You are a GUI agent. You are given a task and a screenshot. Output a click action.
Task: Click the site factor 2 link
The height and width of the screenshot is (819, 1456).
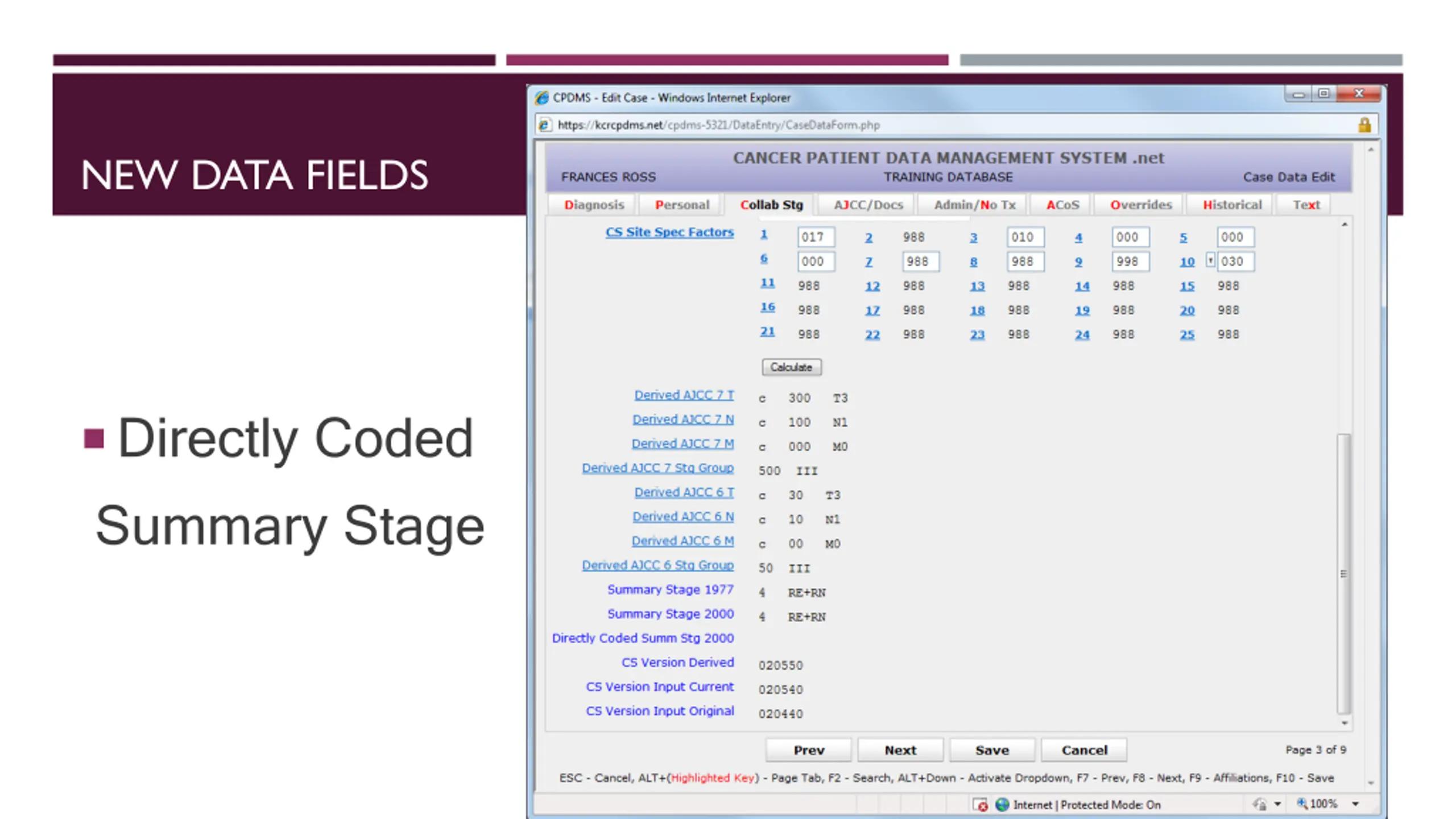tap(868, 237)
